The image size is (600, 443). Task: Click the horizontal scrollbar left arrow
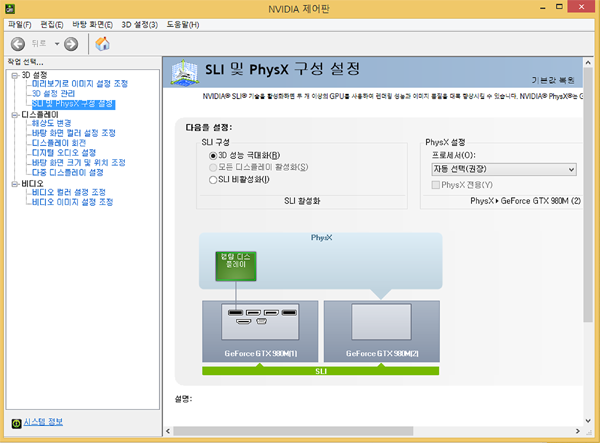(x=168, y=431)
